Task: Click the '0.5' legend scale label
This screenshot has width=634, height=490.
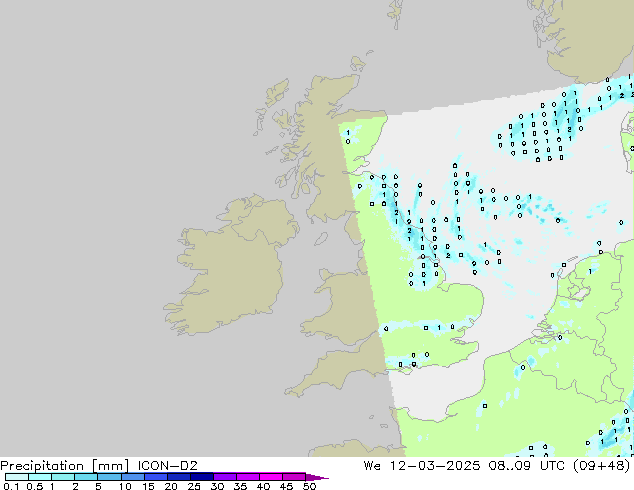Action: [35, 486]
